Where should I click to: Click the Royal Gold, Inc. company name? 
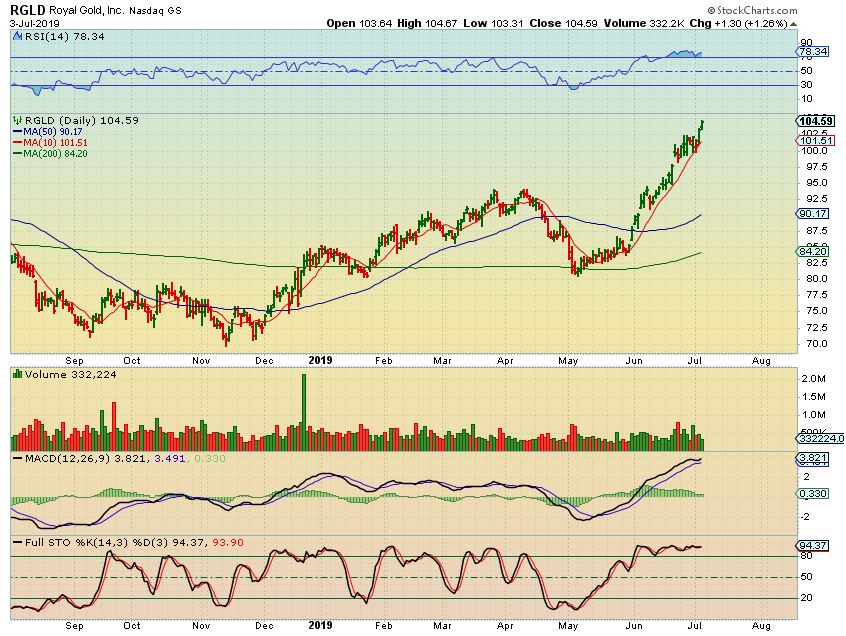click(87, 10)
